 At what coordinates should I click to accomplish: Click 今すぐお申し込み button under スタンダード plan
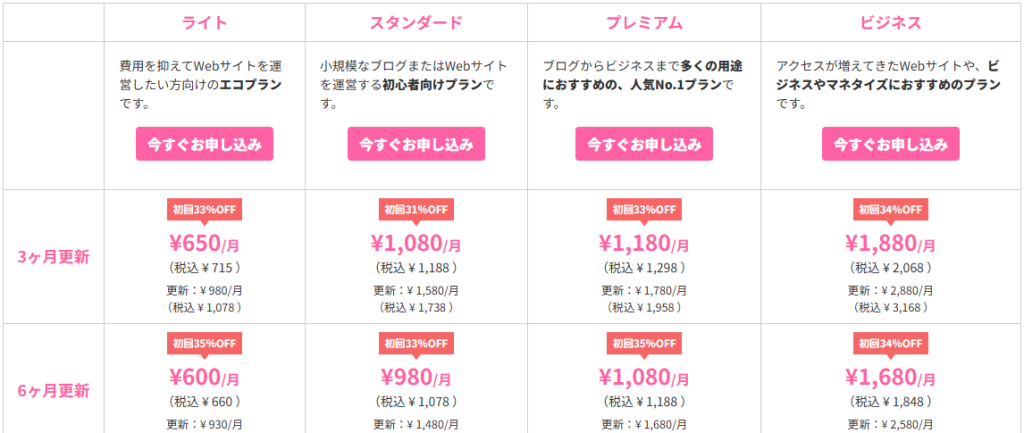point(416,144)
